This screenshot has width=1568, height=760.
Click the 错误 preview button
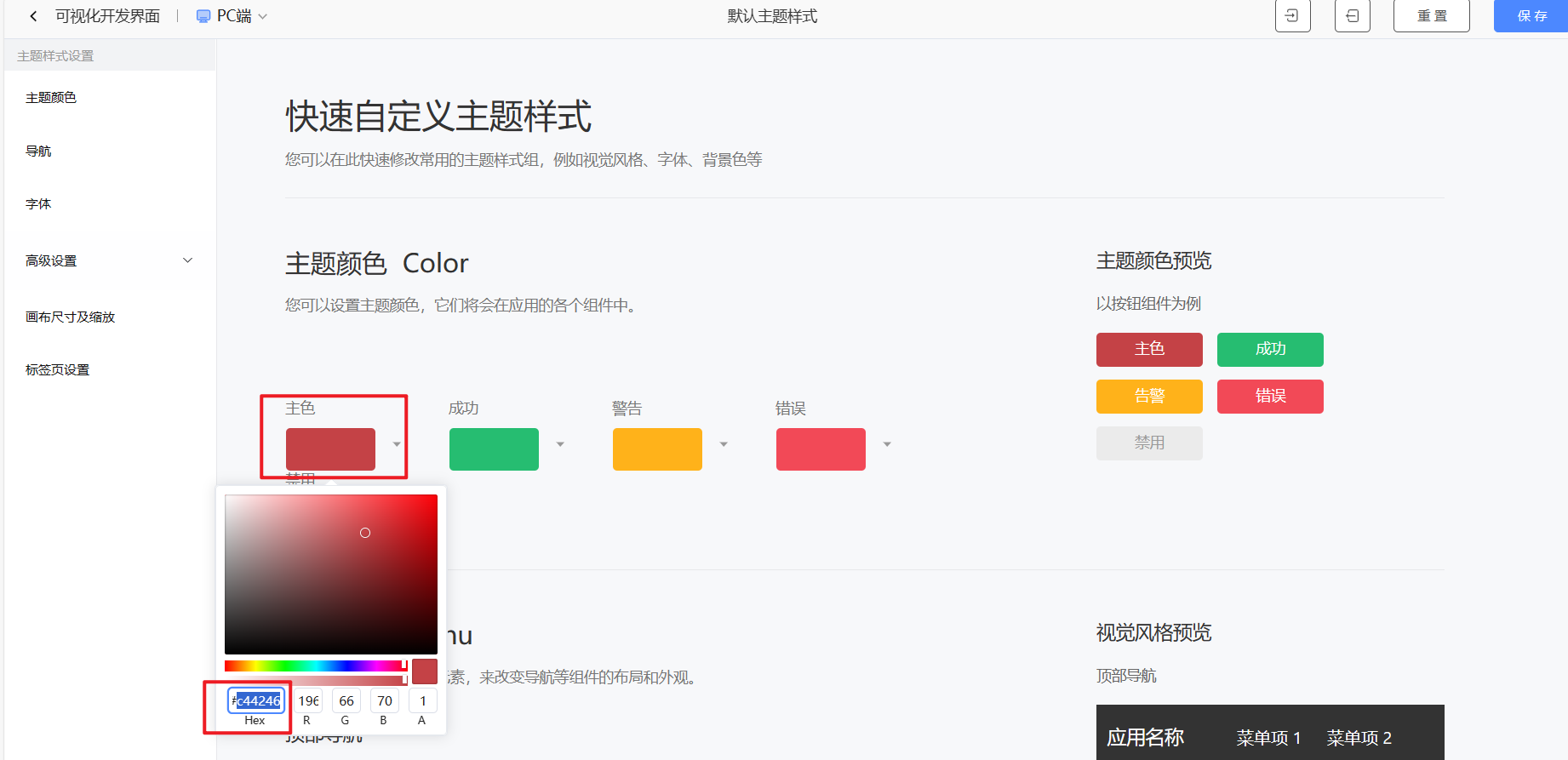1270,397
